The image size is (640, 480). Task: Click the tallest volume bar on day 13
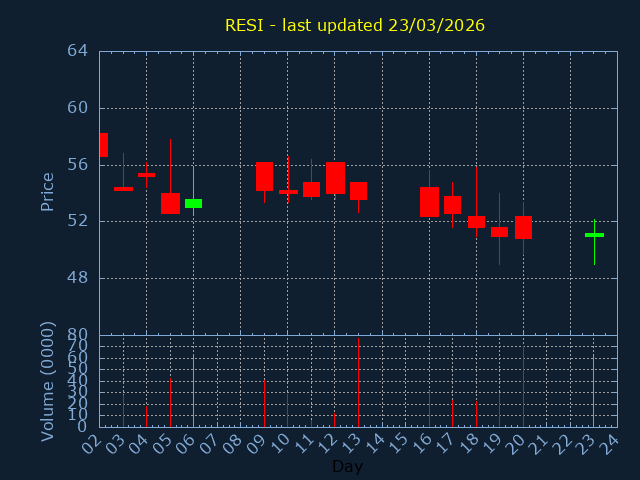coord(358,383)
